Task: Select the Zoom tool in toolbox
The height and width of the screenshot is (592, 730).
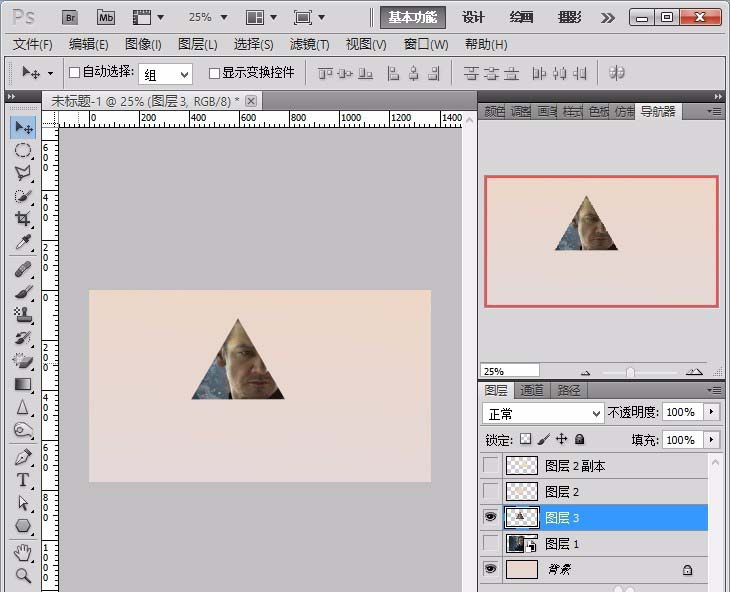Action: (x=22, y=575)
